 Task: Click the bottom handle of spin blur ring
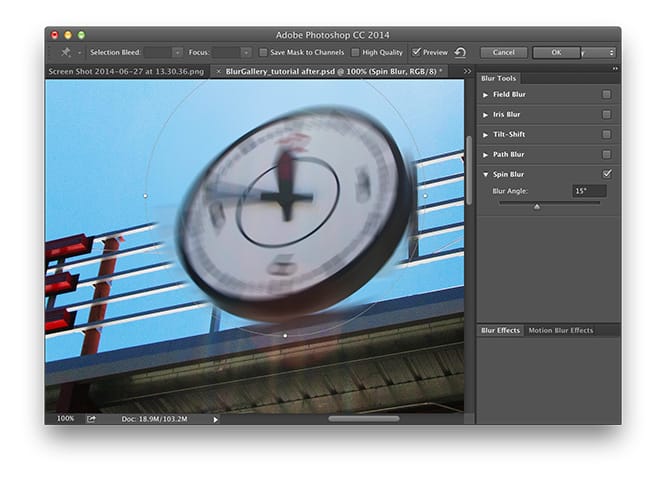(x=286, y=335)
